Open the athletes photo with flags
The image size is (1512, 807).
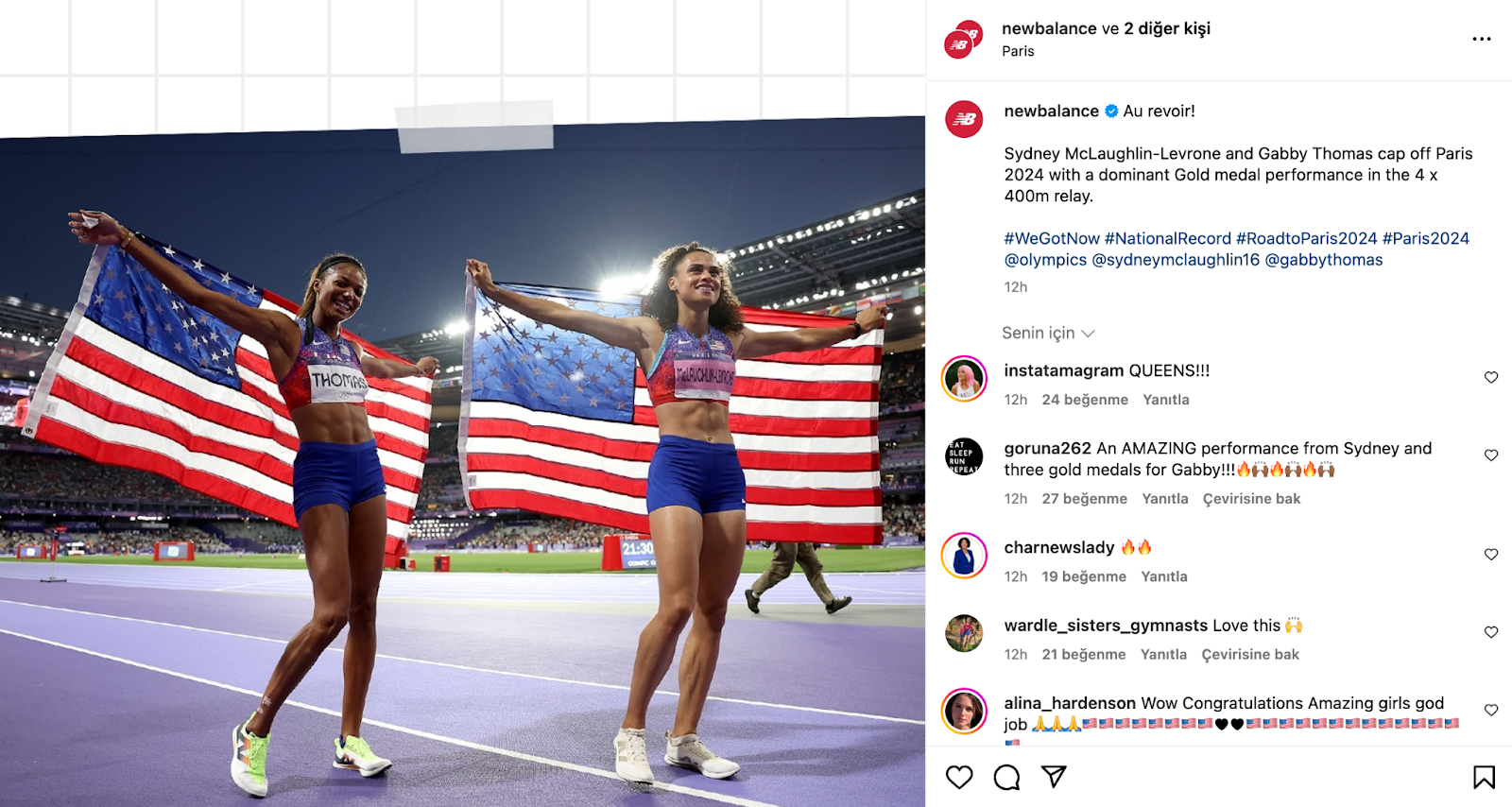click(x=462, y=463)
